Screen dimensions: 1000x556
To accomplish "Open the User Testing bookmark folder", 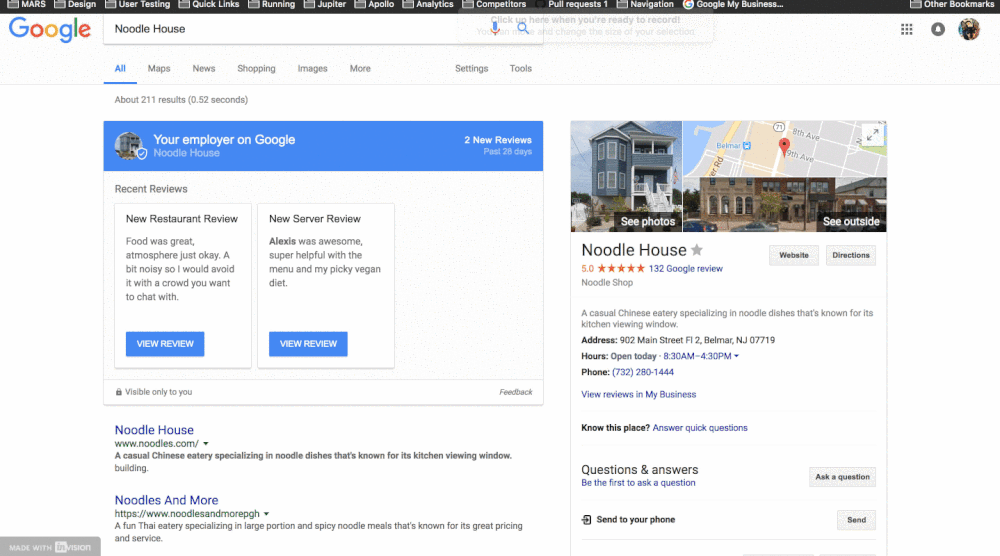I will point(138,4).
